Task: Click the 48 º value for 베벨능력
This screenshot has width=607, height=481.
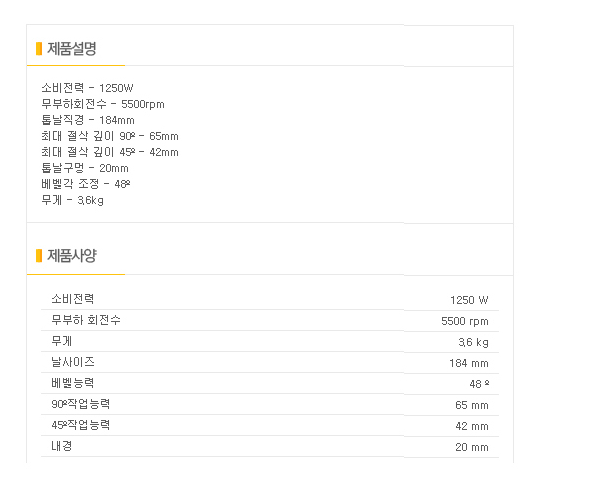Action: pyautogui.click(x=479, y=384)
